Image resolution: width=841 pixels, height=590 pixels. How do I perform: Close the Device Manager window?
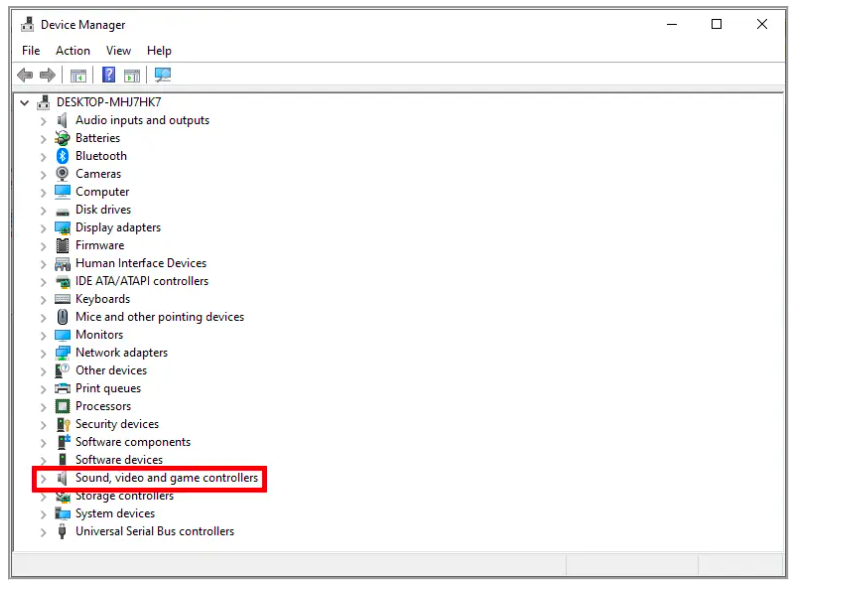pyautogui.click(x=762, y=24)
